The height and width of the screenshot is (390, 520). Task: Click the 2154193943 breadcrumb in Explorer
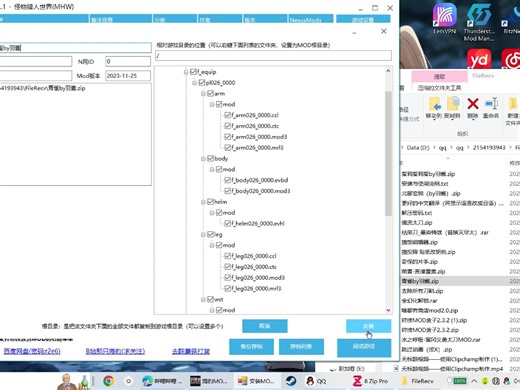click(489, 148)
